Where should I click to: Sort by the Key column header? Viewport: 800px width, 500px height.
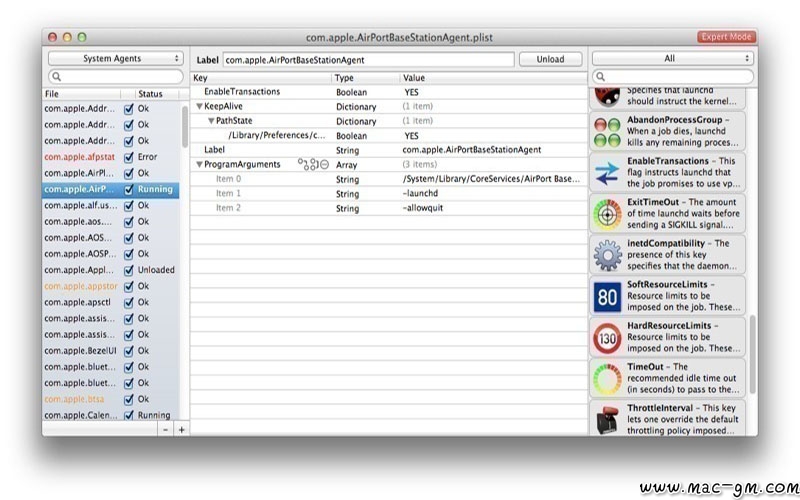pos(261,78)
